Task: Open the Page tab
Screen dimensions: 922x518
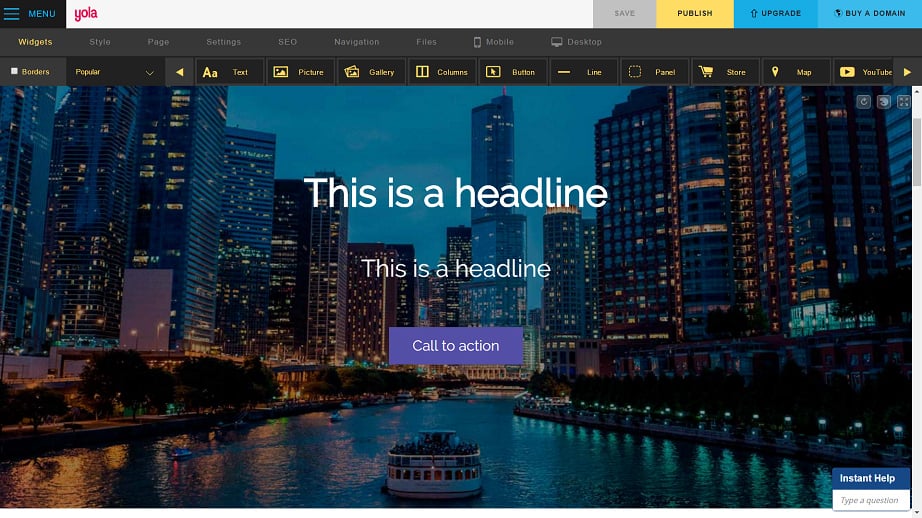Action: pos(158,42)
